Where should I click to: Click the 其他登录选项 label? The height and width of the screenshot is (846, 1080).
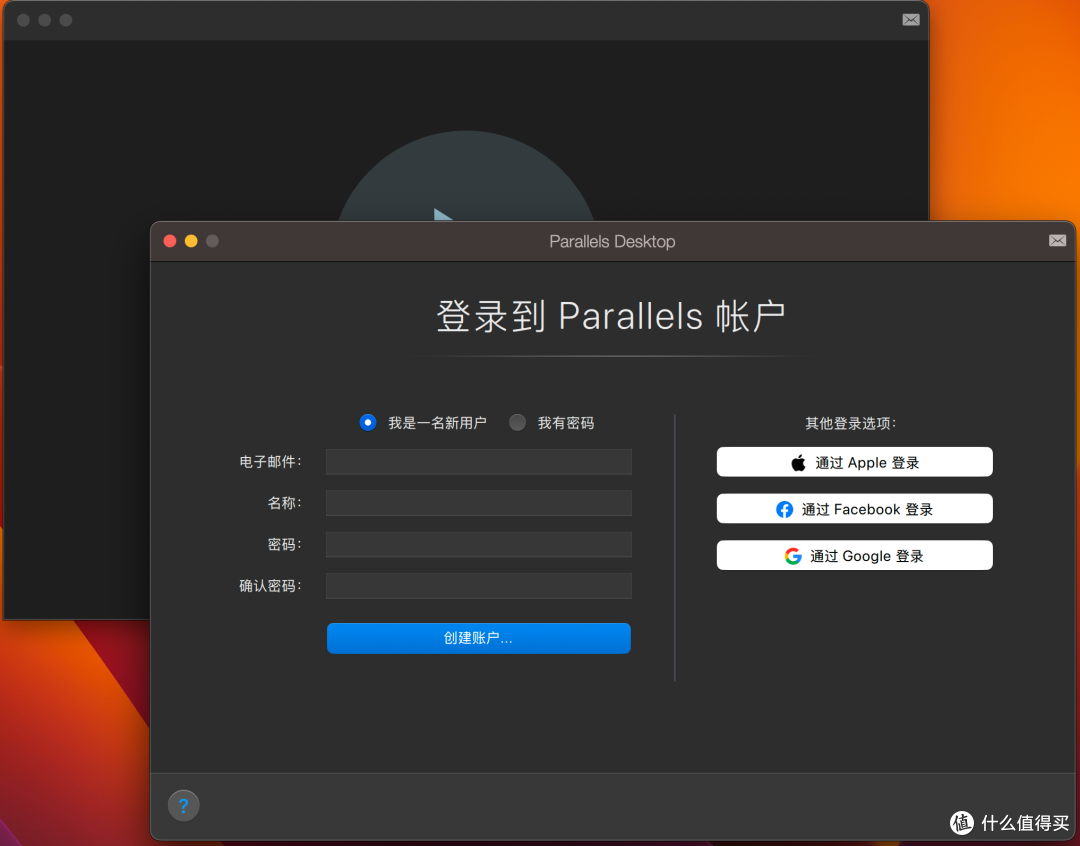(851, 423)
